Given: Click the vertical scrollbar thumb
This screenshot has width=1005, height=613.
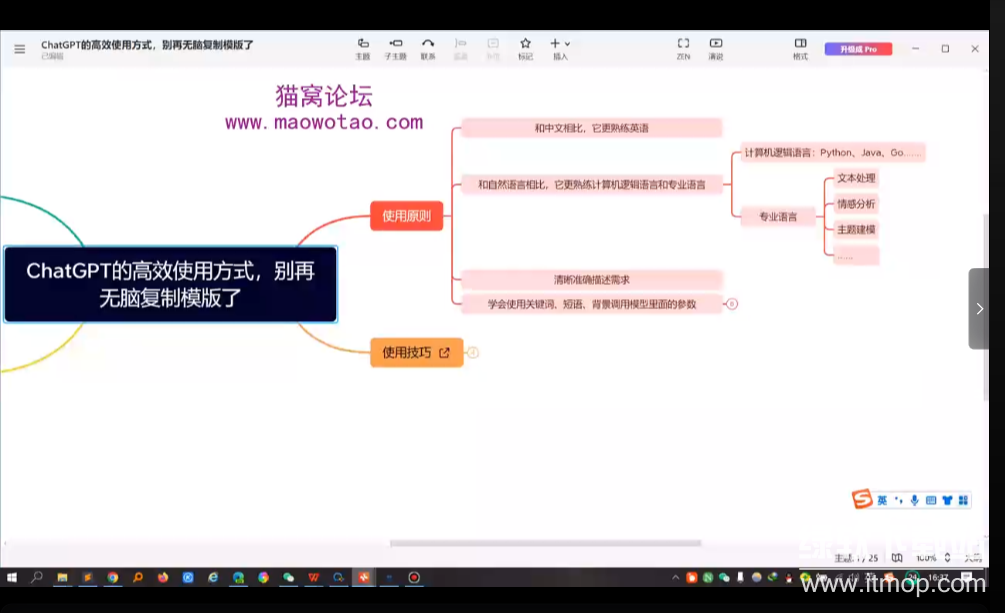Looking at the screenshot, I should tap(986, 308).
